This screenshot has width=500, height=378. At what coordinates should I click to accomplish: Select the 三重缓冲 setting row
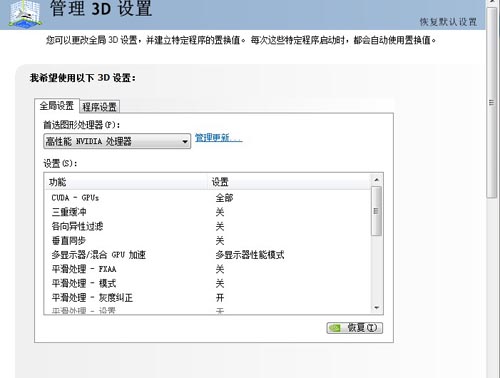tap(207, 212)
